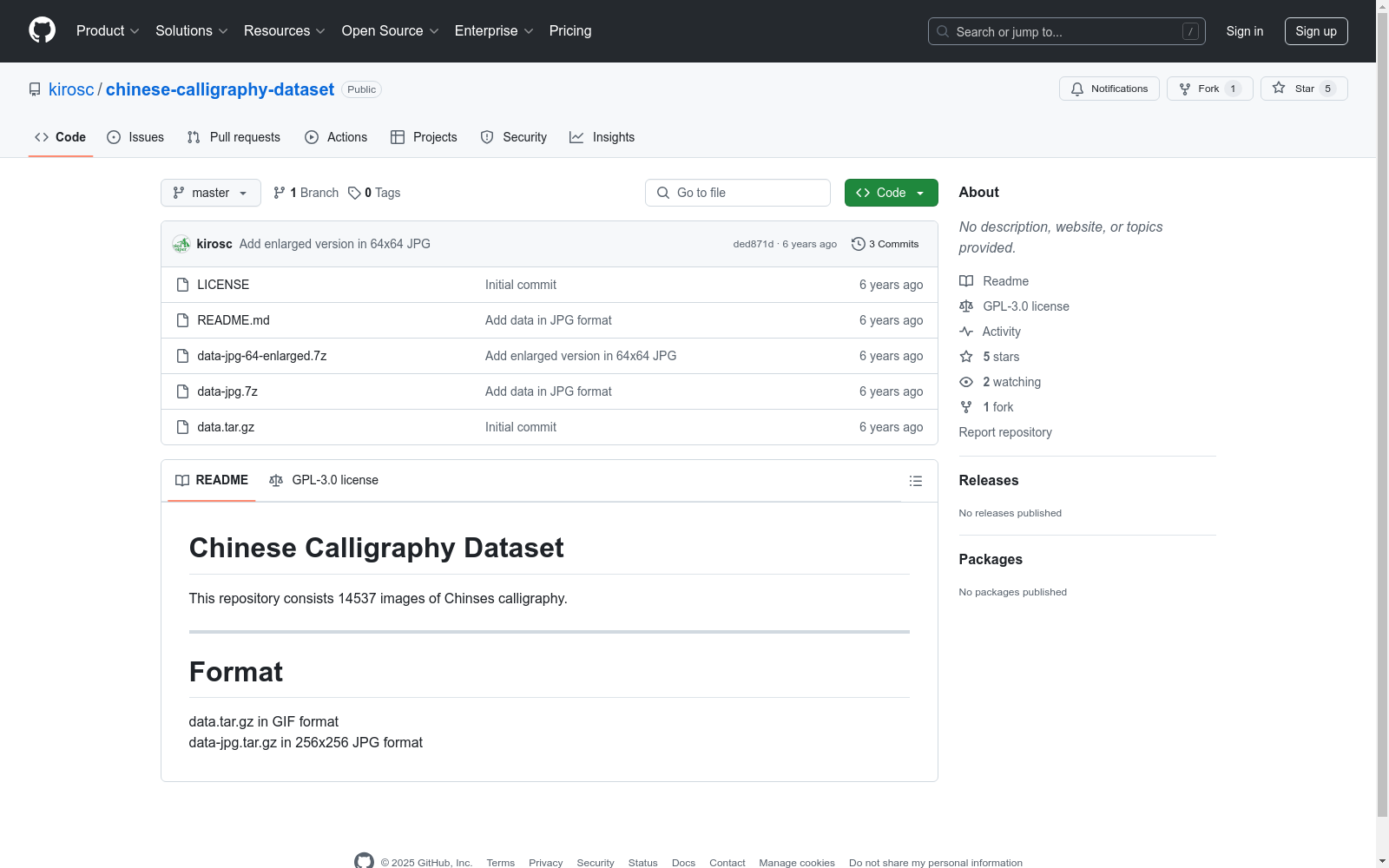
Task: Open the data-jpg-64-enlarged.7z file
Action: (262, 356)
